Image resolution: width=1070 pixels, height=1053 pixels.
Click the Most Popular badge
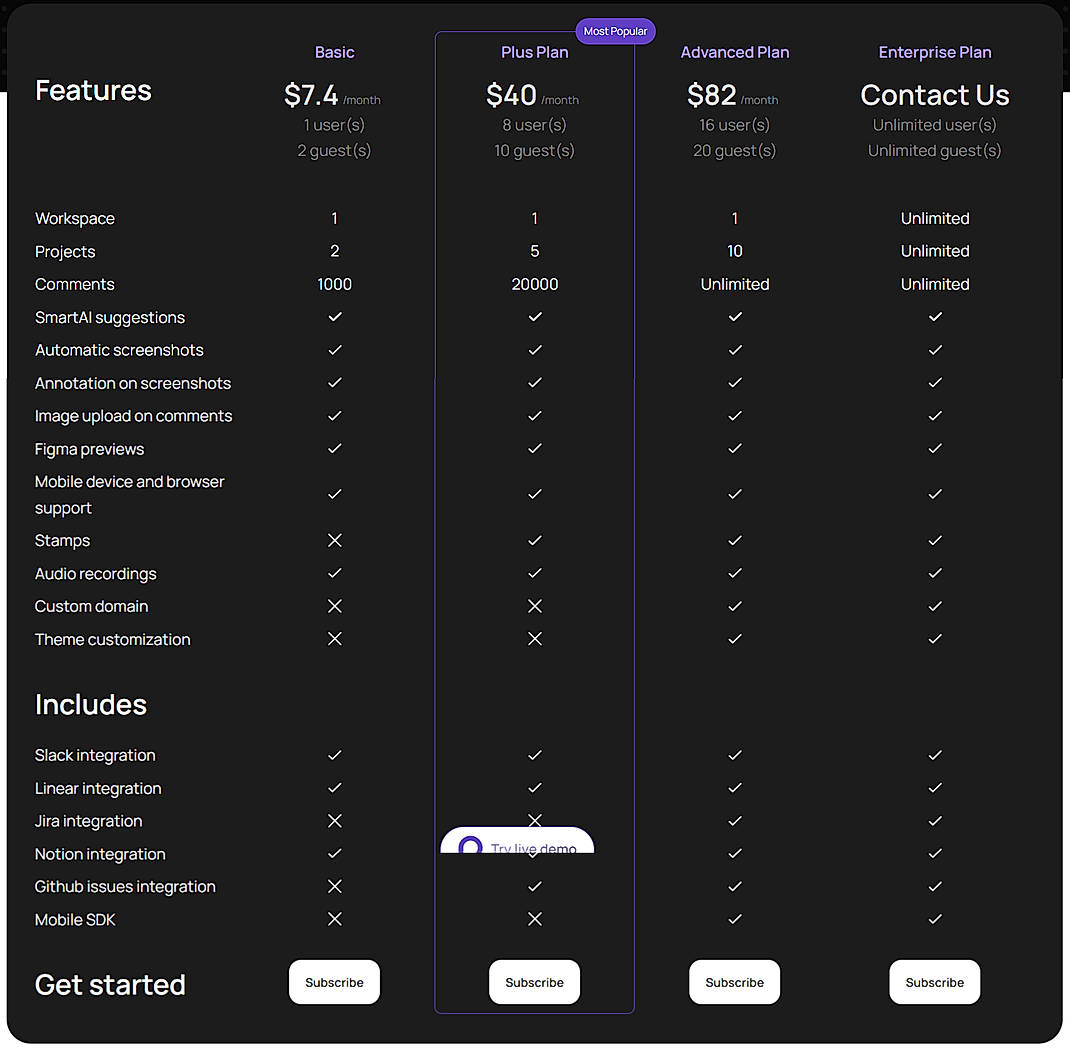tap(615, 31)
